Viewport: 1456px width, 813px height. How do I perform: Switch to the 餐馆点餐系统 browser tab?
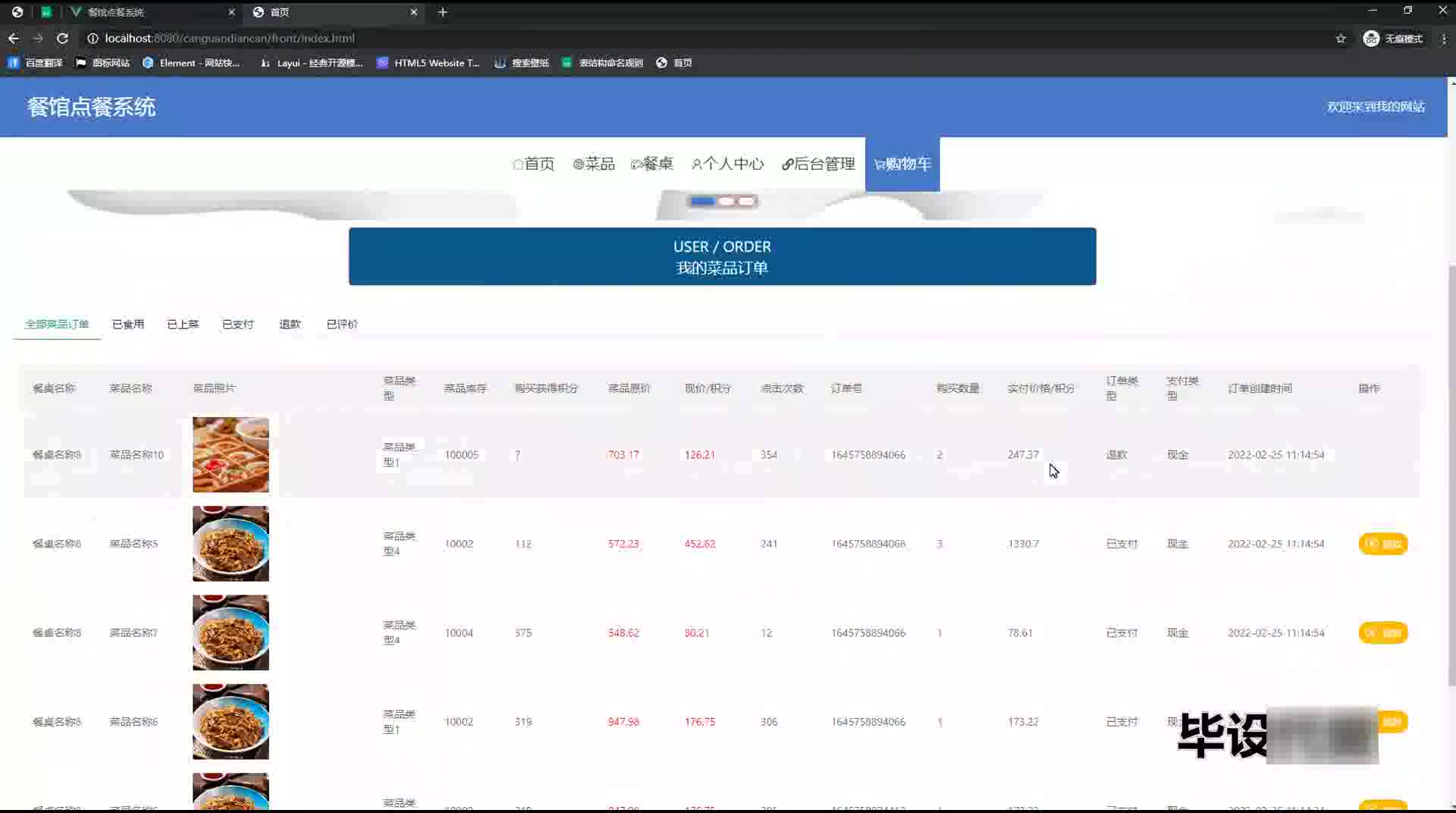(115, 12)
